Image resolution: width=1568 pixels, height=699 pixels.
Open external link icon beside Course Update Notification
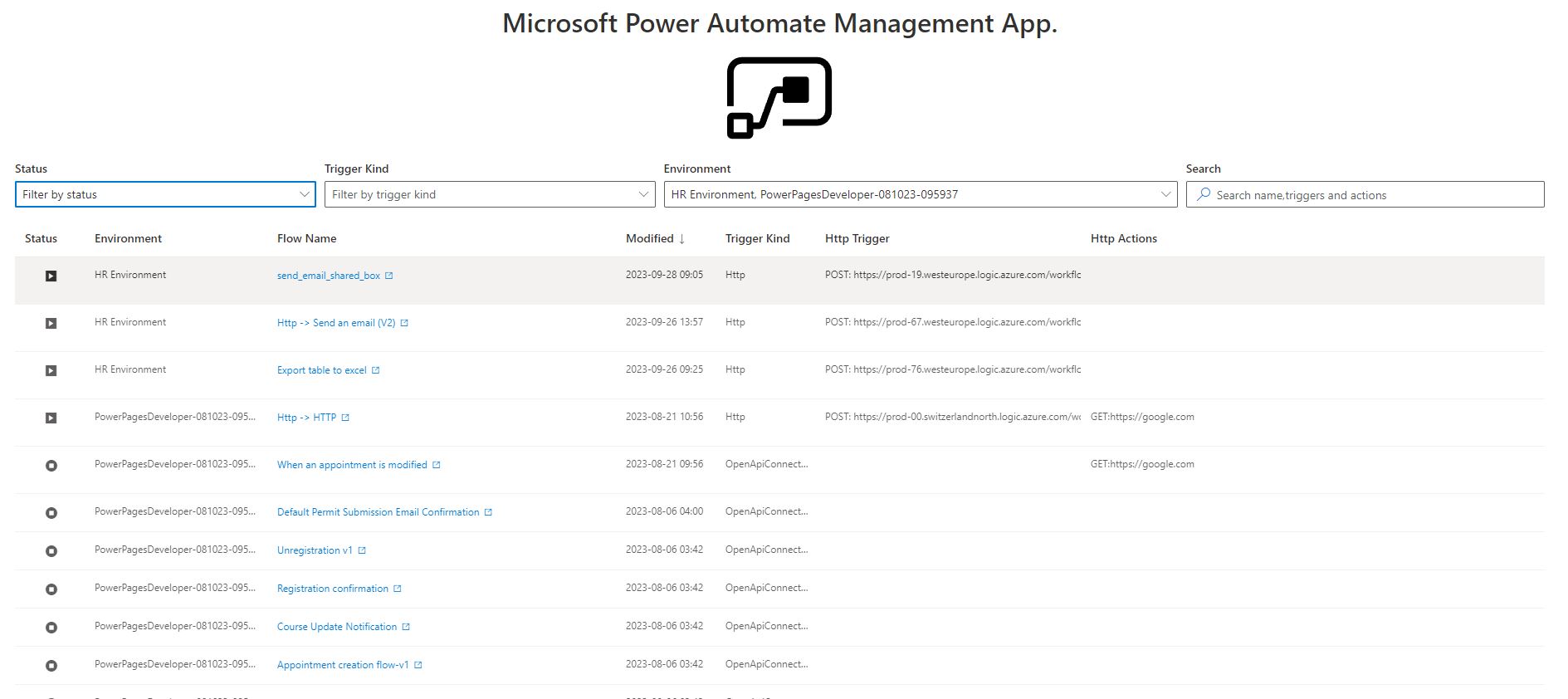tap(406, 627)
